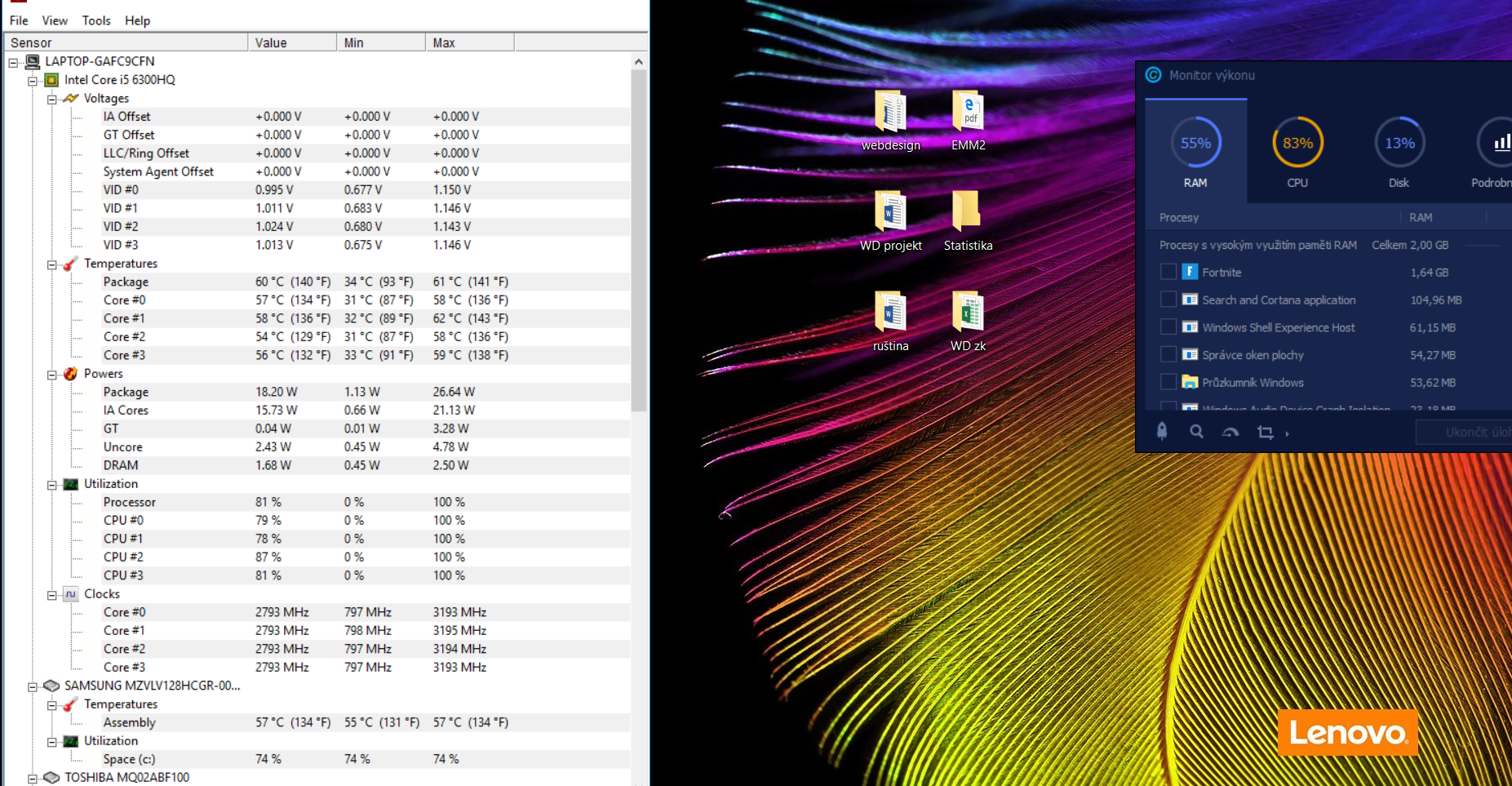Screen dimensions: 1512x786
Task: Tick the Search and Cortana application checkbox
Action: pos(1168,300)
